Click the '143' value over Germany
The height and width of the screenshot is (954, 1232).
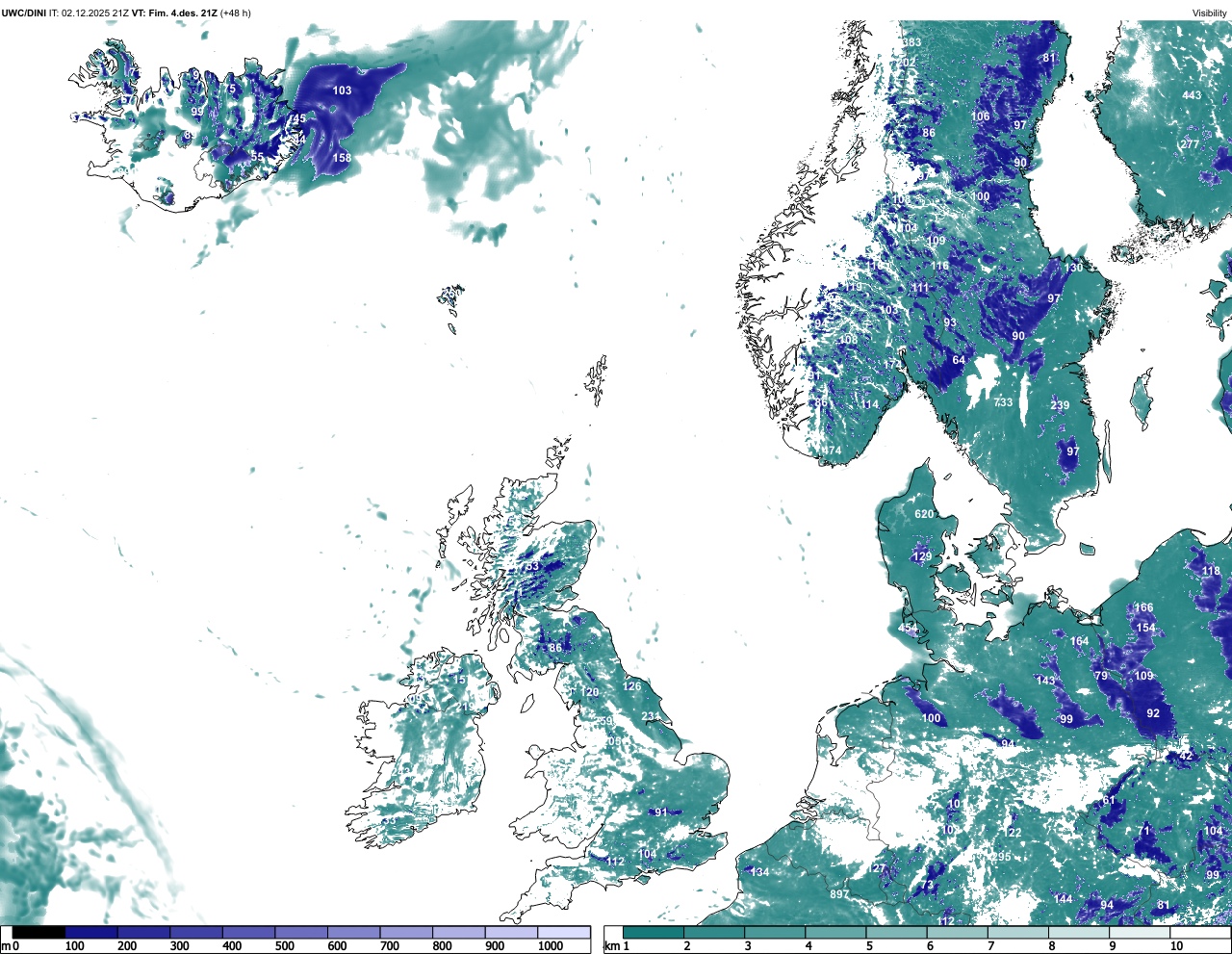1045,681
